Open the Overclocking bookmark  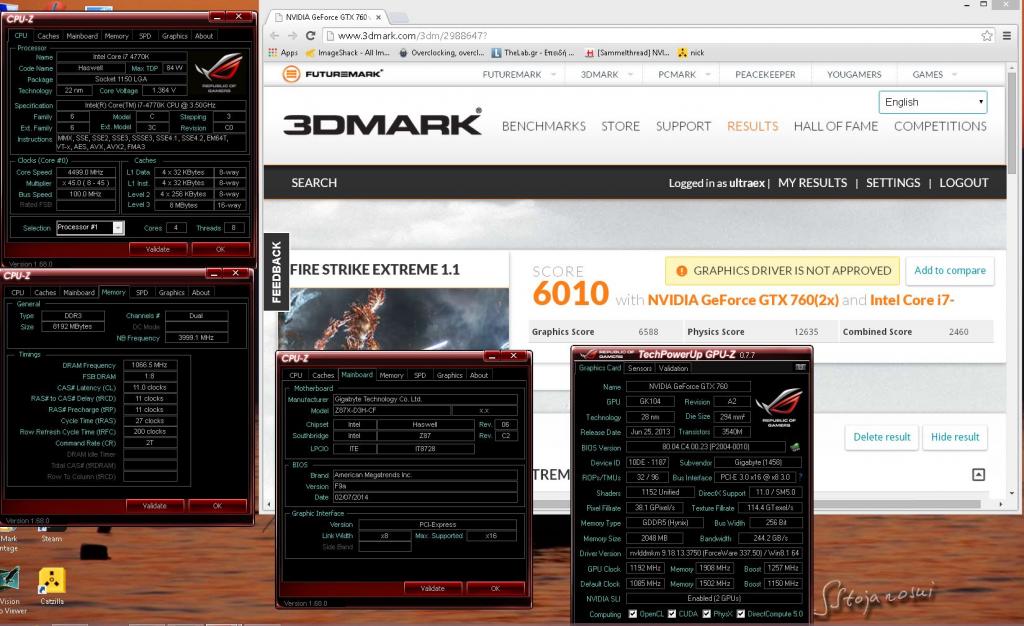point(441,53)
